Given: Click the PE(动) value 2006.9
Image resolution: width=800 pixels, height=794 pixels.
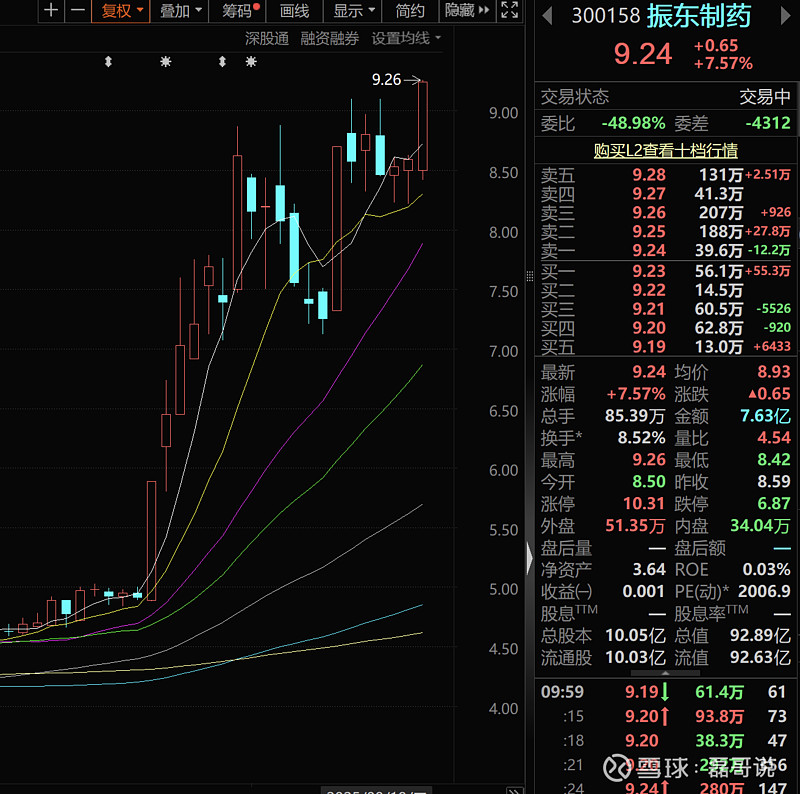Looking at the screenshot, I should click(764, 591).
